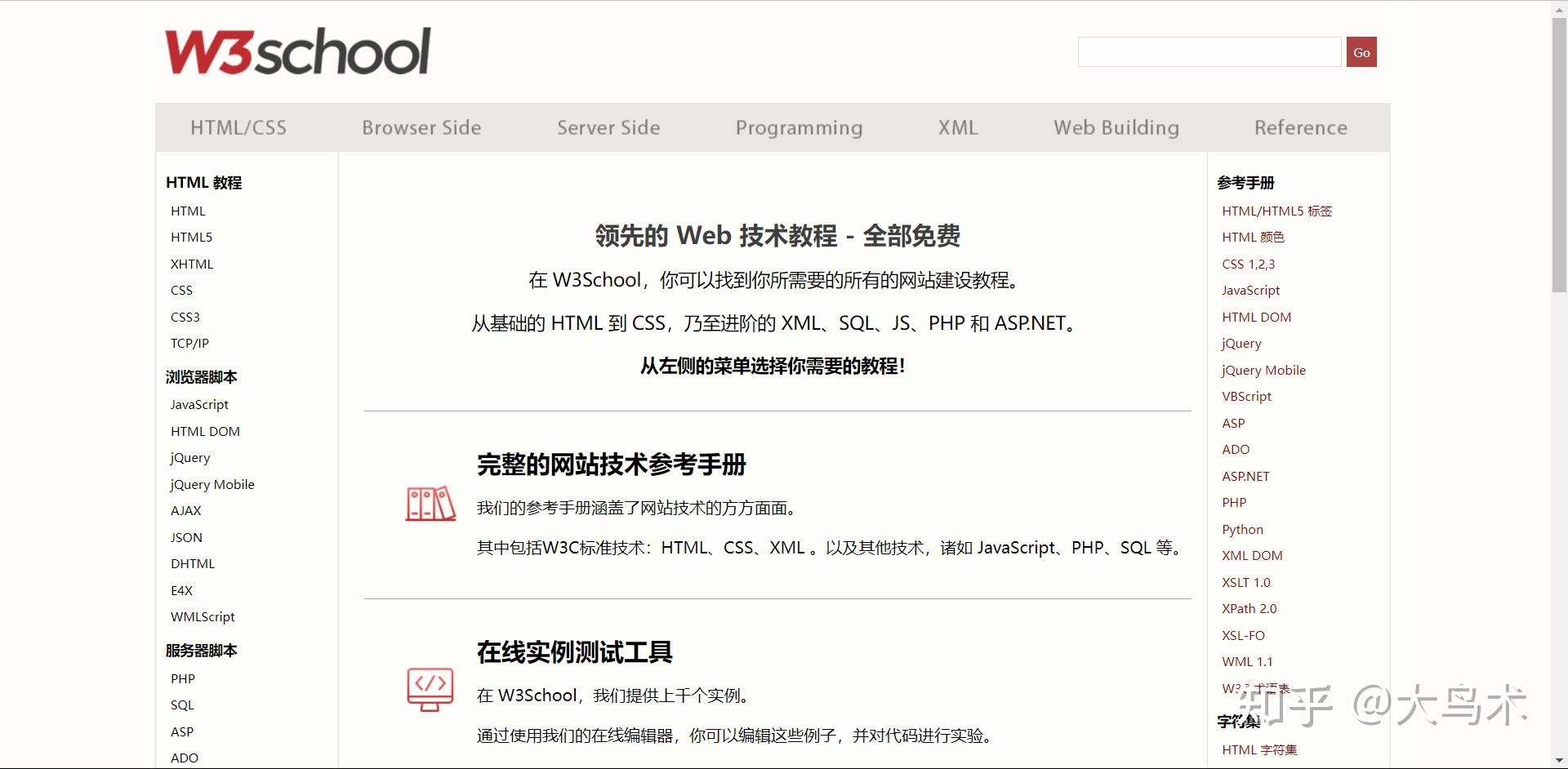Screen dimensions: 1568x769
Task: Open the HTML/CSS navigation tab
Action: click(238, 127)
